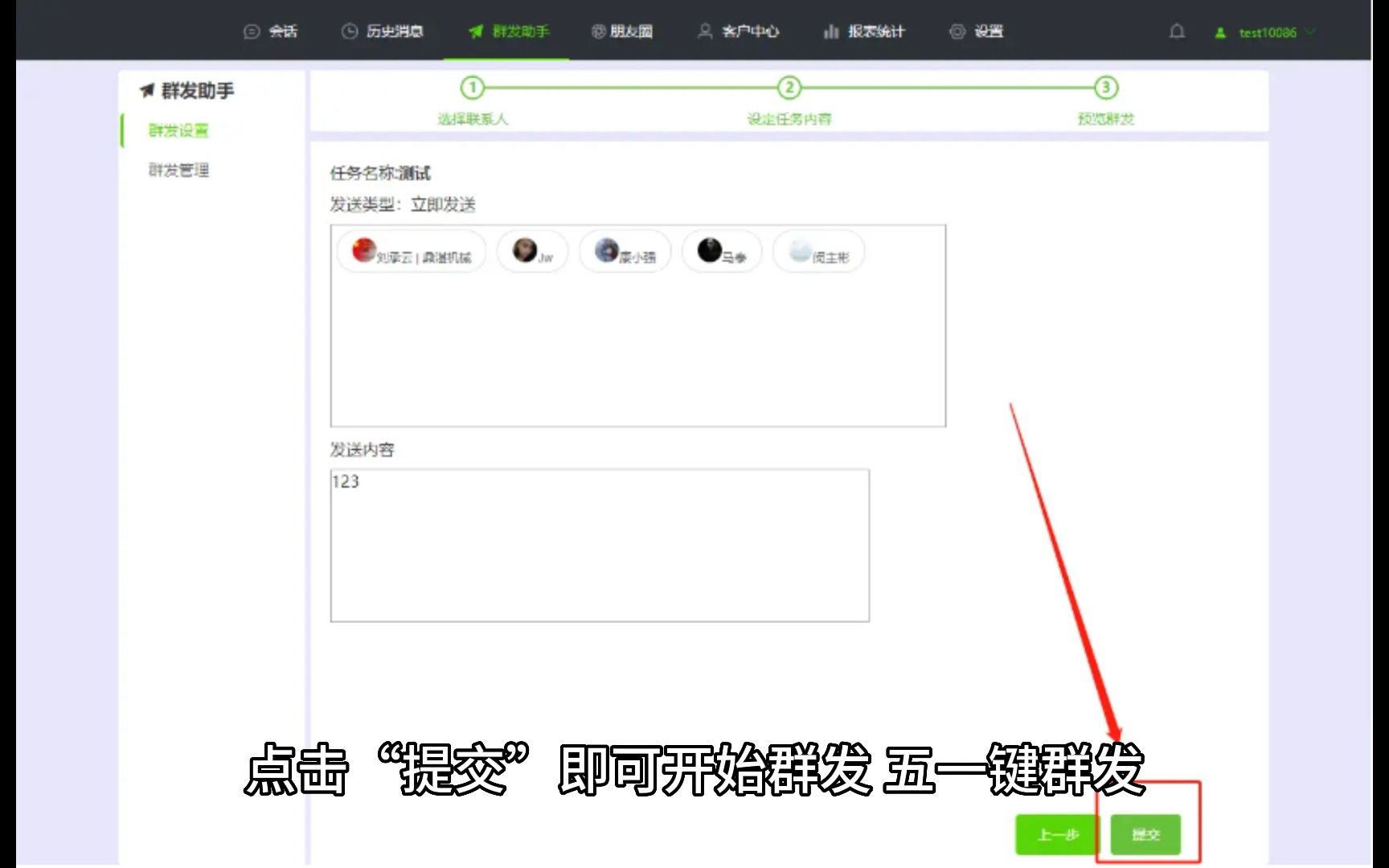Click the 马参 contact avatar
1389x868 pixels.
click(709, 250)
